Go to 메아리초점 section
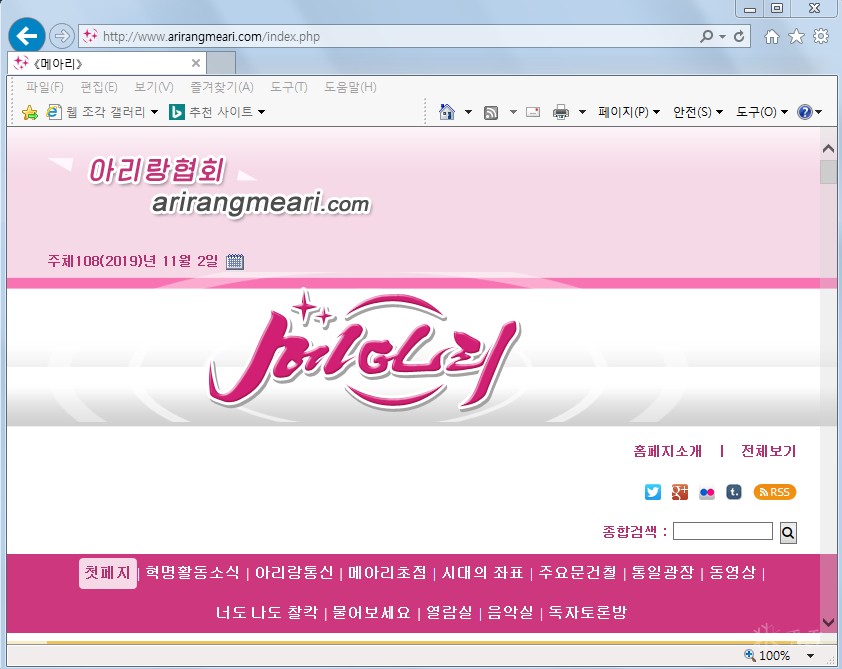This screenshot has height=669, width=842. pos(387,572)
